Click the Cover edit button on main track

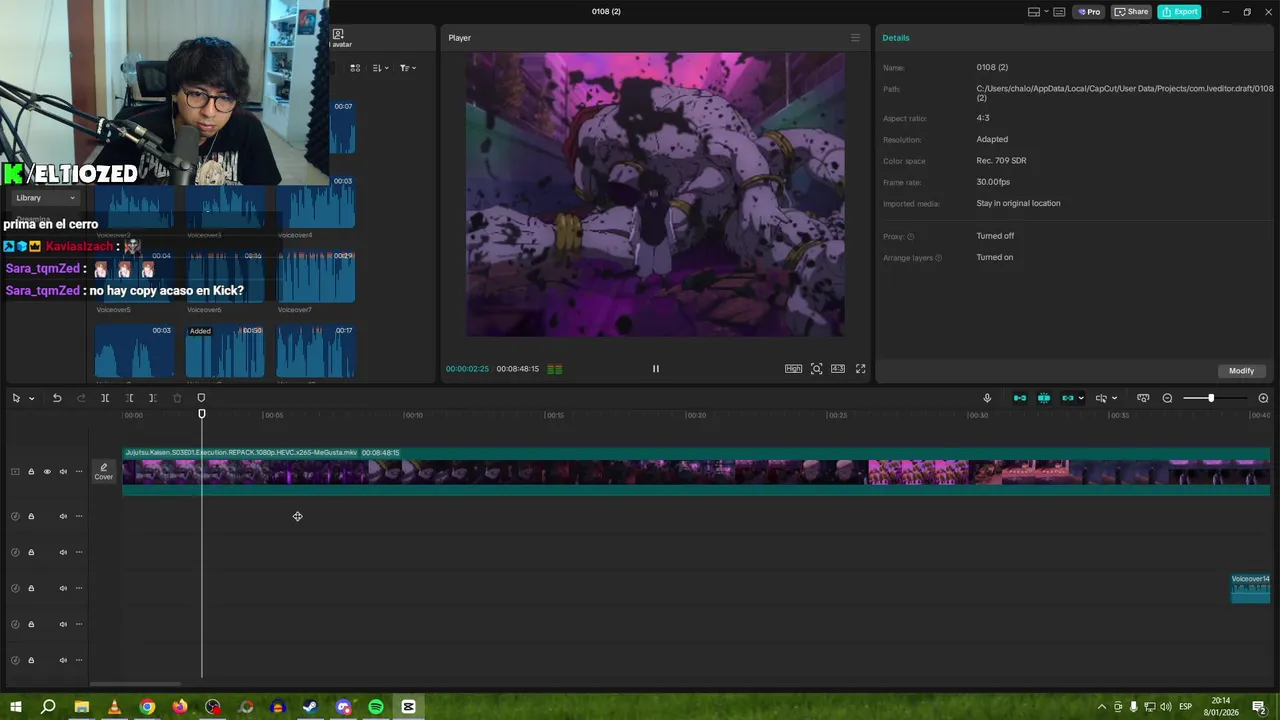coord(104,471)
